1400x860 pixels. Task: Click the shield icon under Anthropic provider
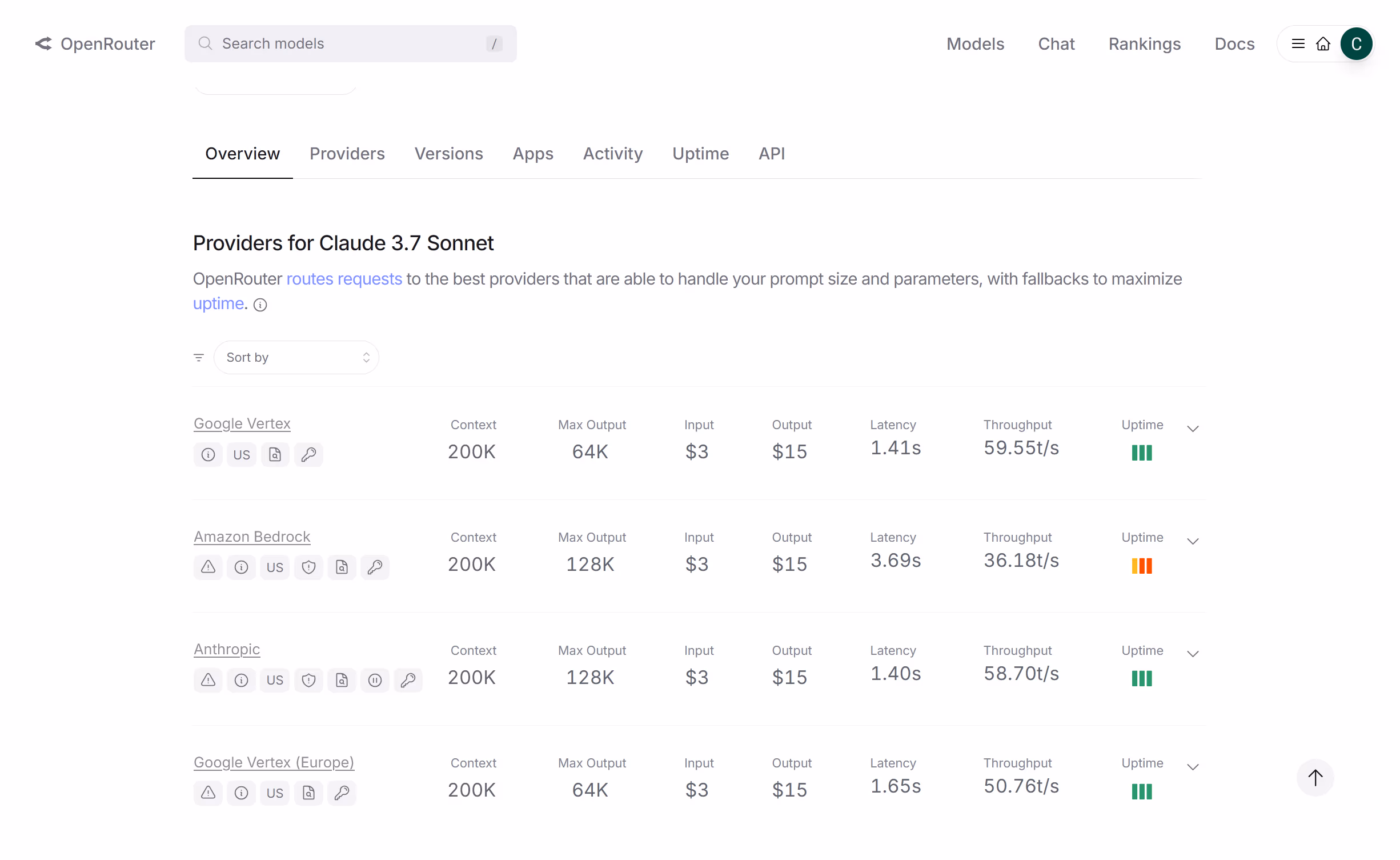[x=308, y=680]
